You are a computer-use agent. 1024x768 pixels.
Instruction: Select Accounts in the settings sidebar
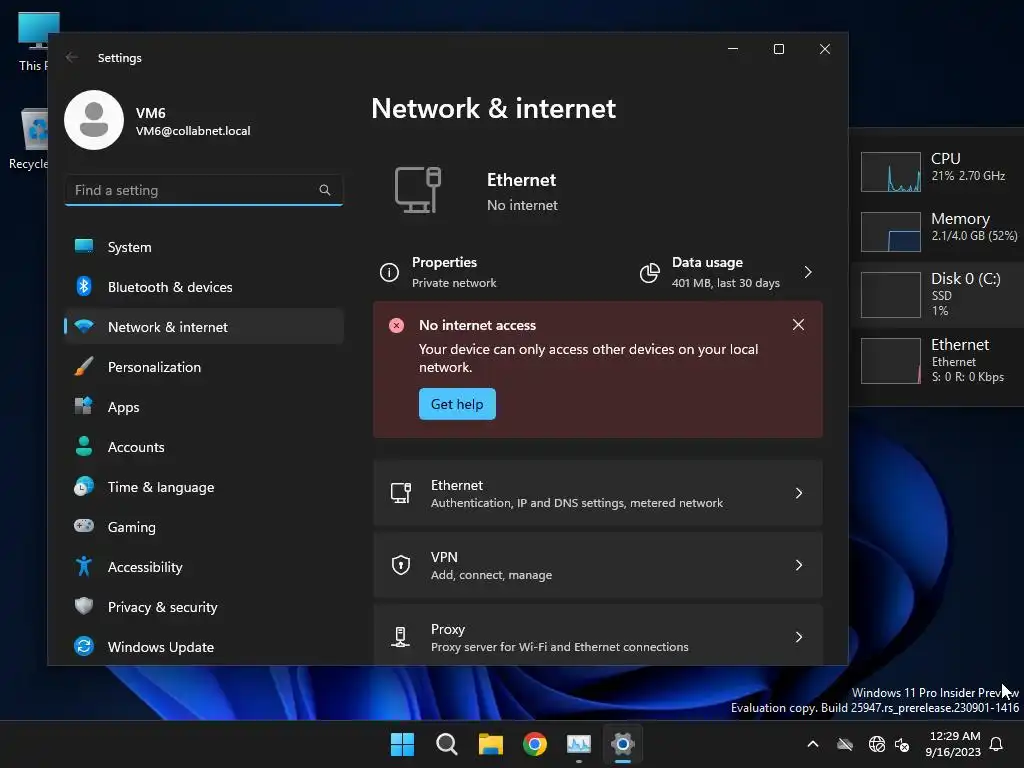204,447
